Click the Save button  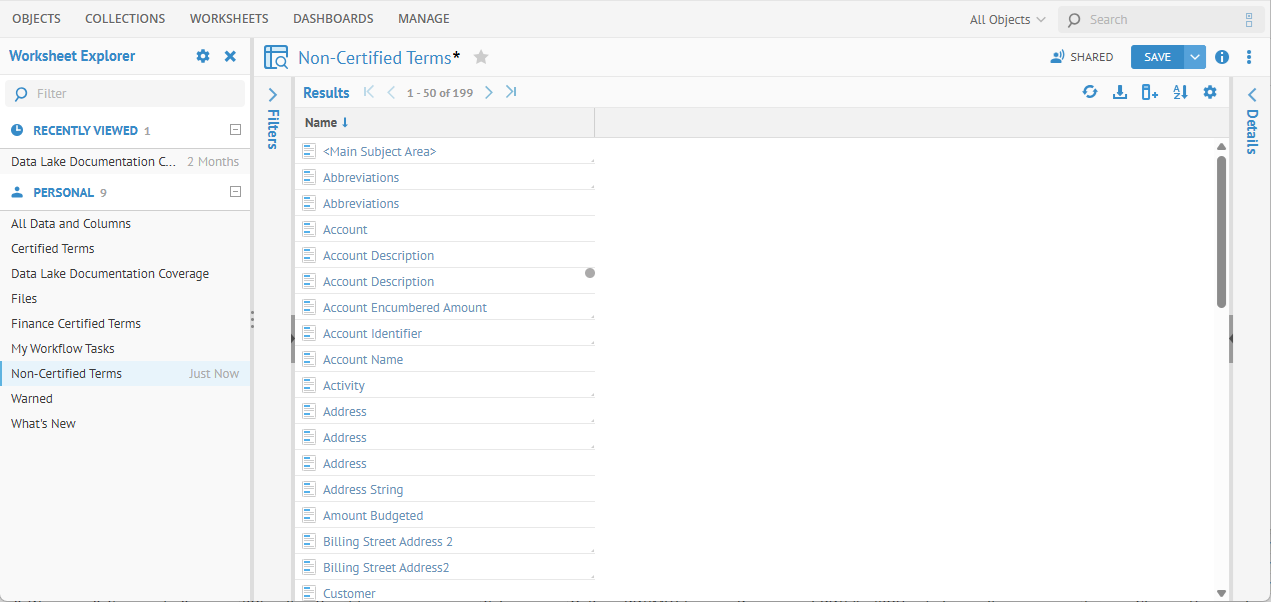tap(1157, 57)
